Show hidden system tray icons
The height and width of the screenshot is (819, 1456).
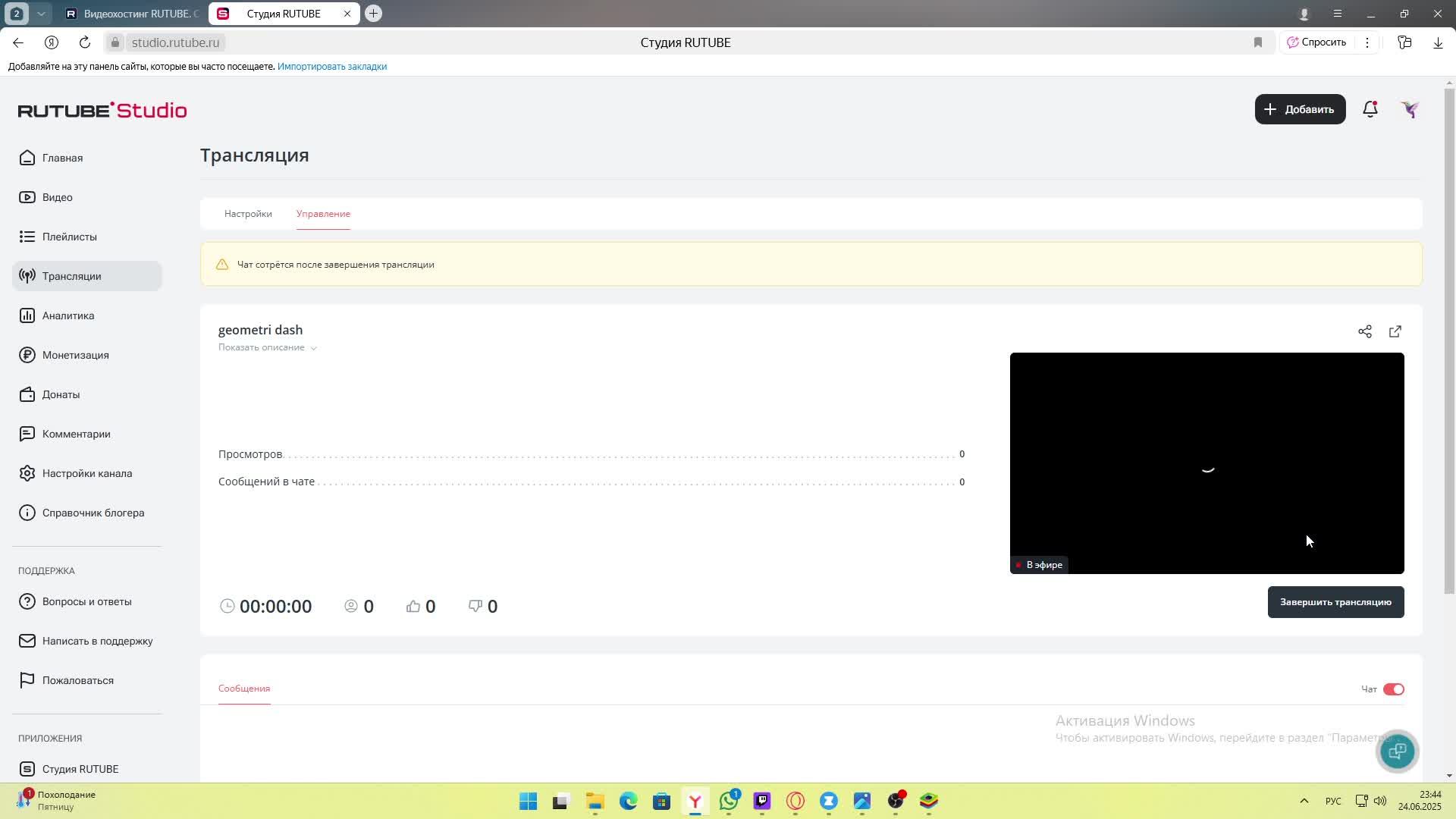click(x=1304, y=801)
